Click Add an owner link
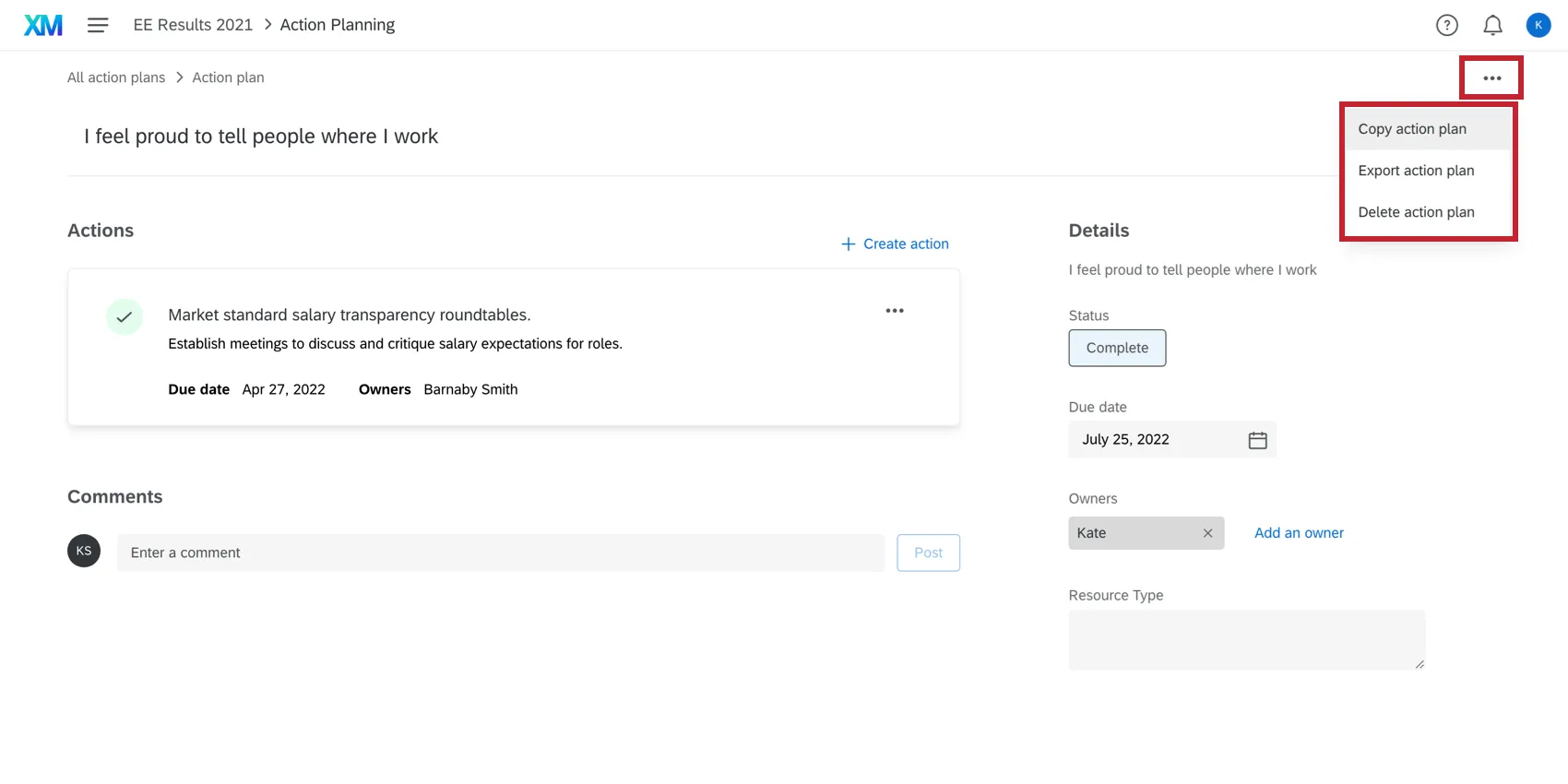The height and width of the screenshot is (784, 1568). coord(1299,533)
